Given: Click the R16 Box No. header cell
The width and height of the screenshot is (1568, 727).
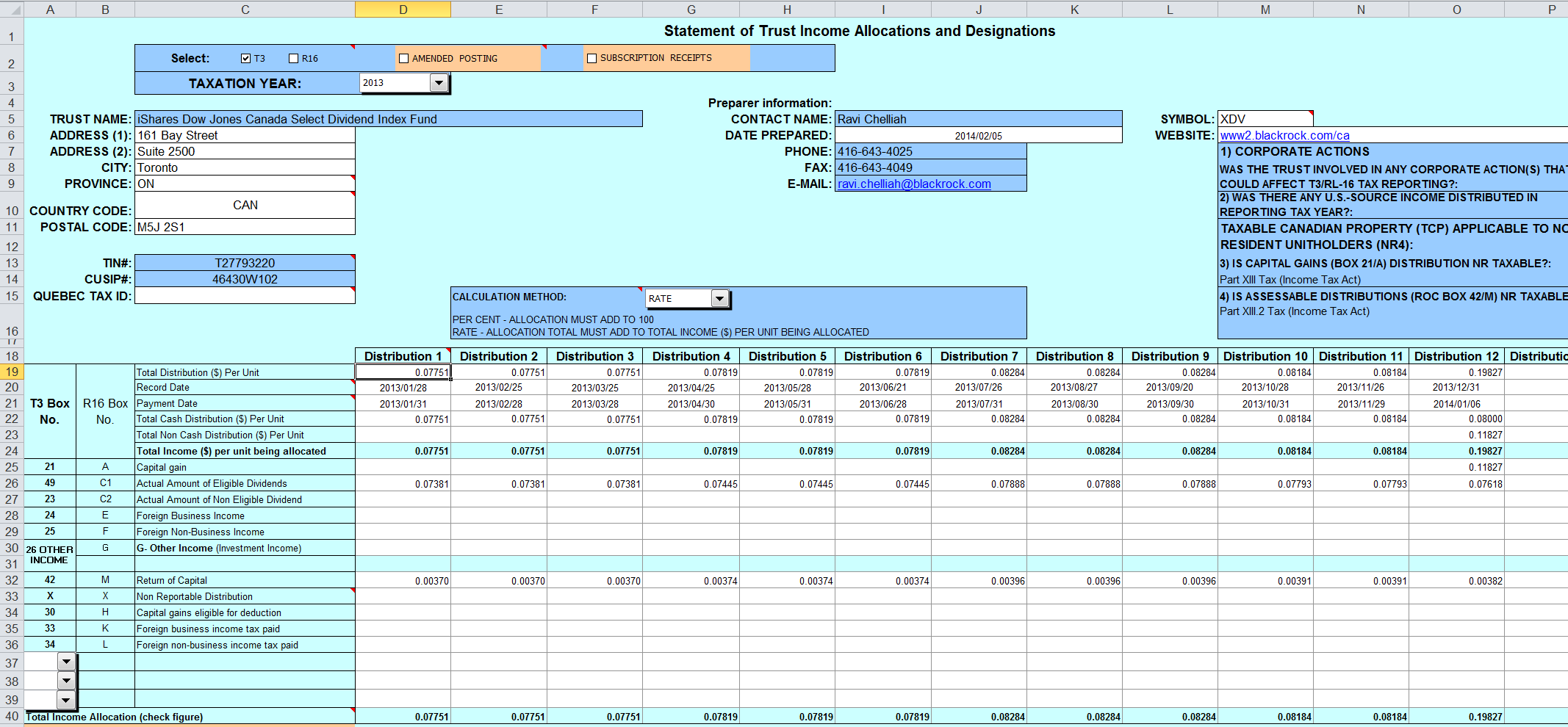Looking at the screenshot, I should click(x=105, y=411).
